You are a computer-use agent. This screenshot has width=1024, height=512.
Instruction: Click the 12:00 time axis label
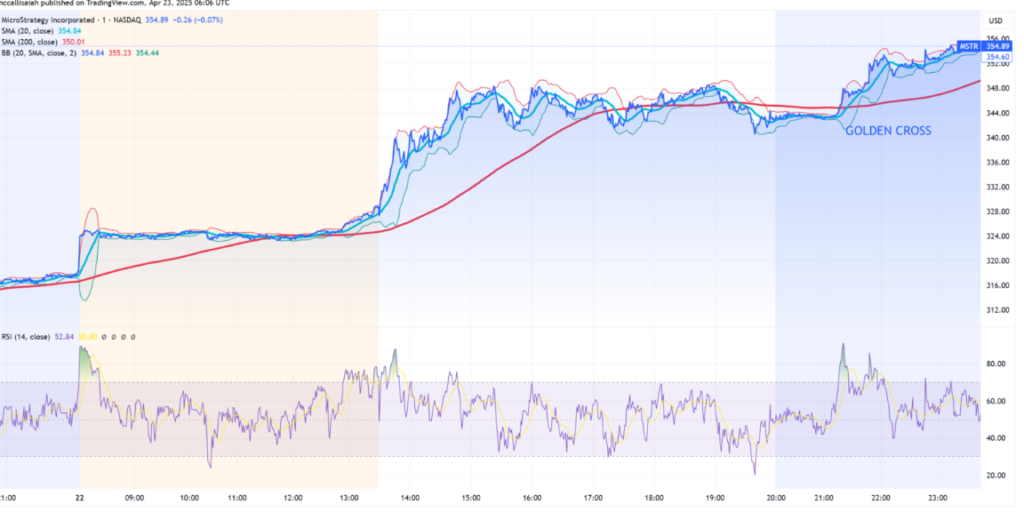293,498
